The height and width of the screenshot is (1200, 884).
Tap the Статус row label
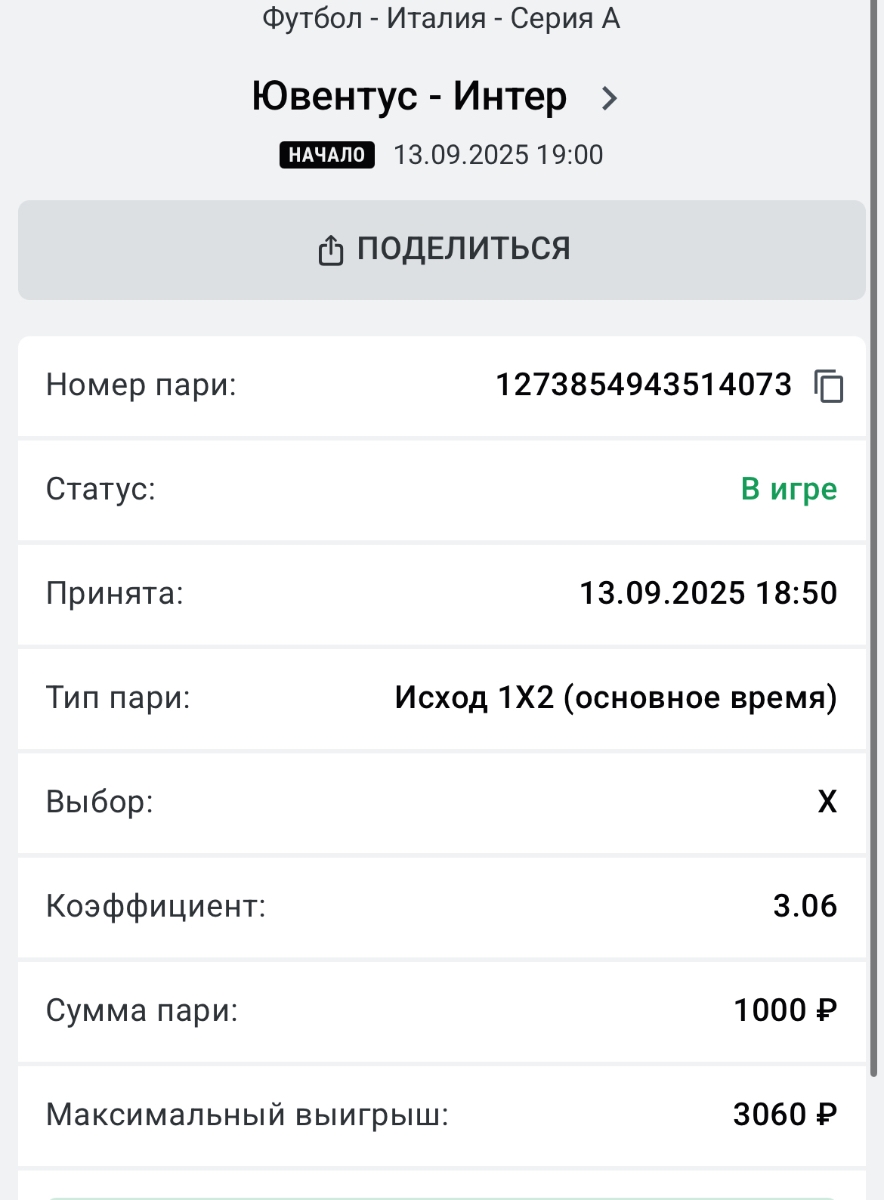tap(101, 489)
